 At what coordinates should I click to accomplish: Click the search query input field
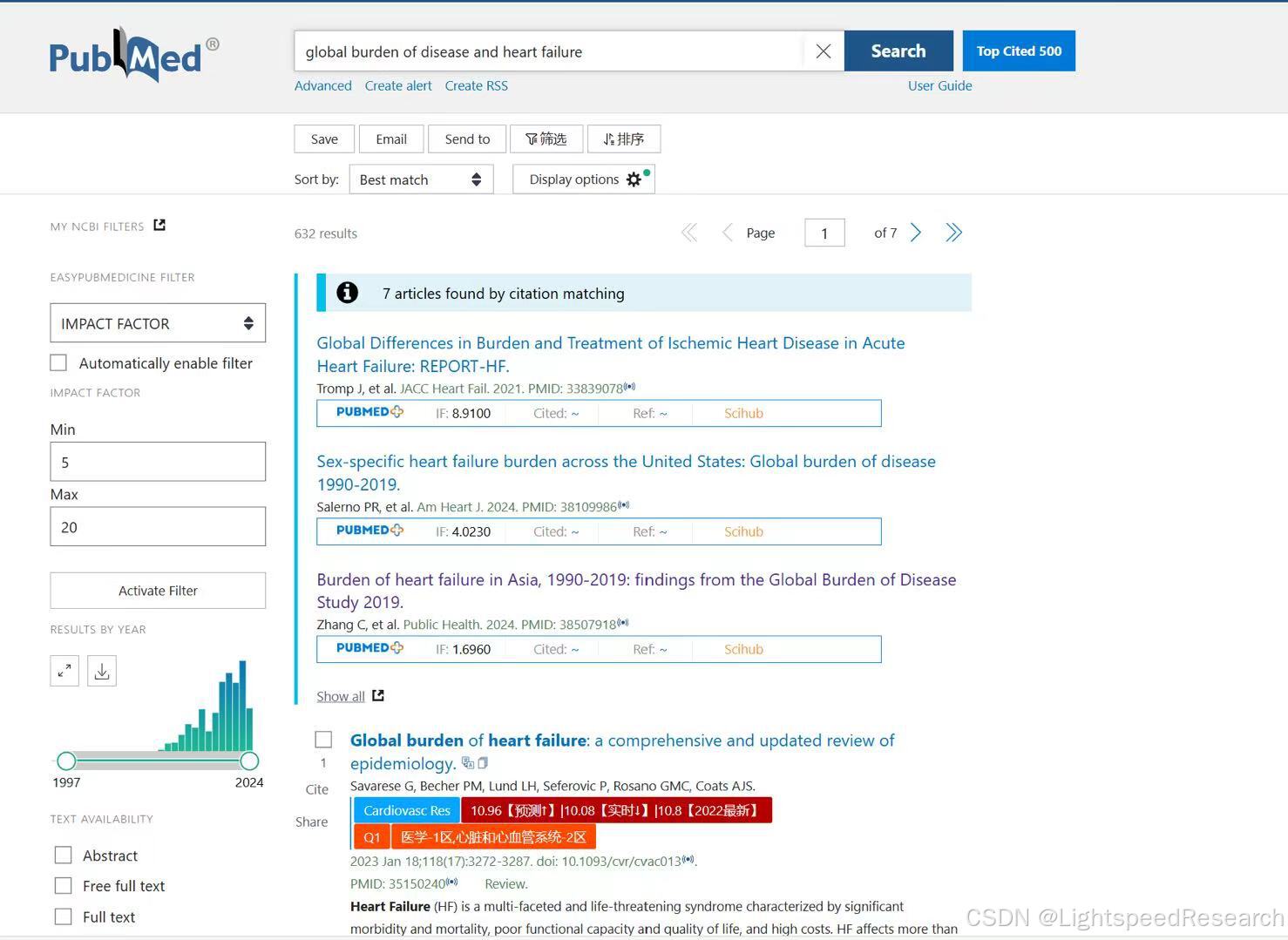coord(549,51)
